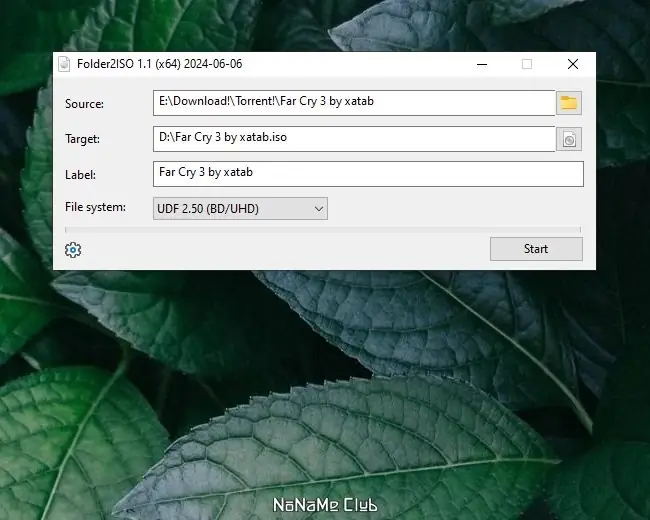Click the window title "Folder2ISO 1.1 (x64) 2024-06-06"
This screenshot has height=520, width=650.
(x=160, y=64)
